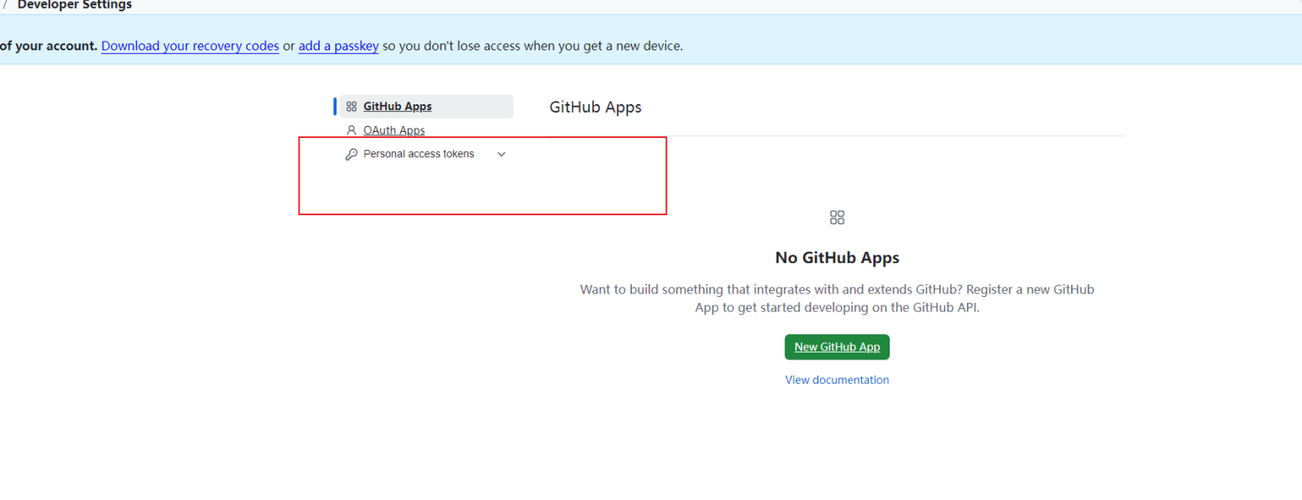Open the GitHub Apps sidebar item
The height and width of the screenshot is (500, 1302).
(x=426, y=106)
